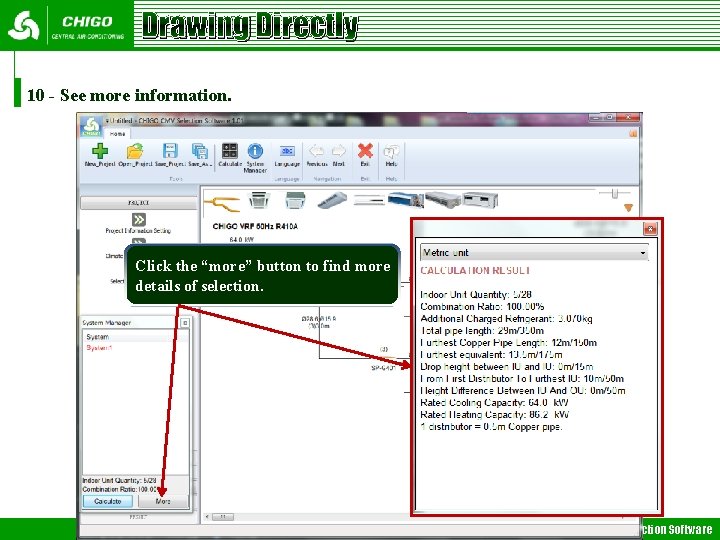Open the Metric unit dropdown
This screenshot has width=720, height=540.
[x=534, y=253]
